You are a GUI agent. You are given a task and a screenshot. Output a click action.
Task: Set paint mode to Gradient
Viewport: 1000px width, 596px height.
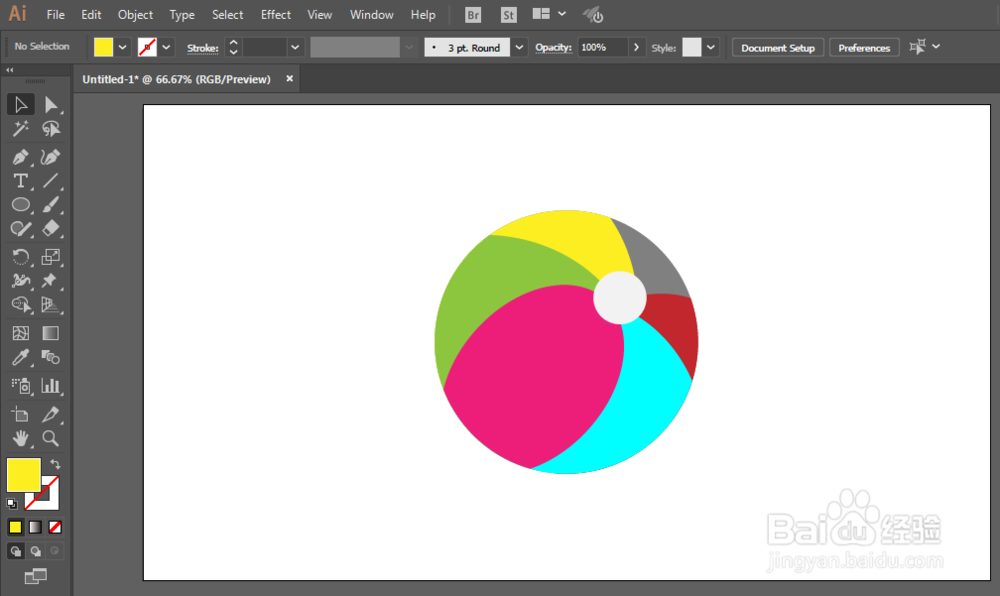click(35, 527)
